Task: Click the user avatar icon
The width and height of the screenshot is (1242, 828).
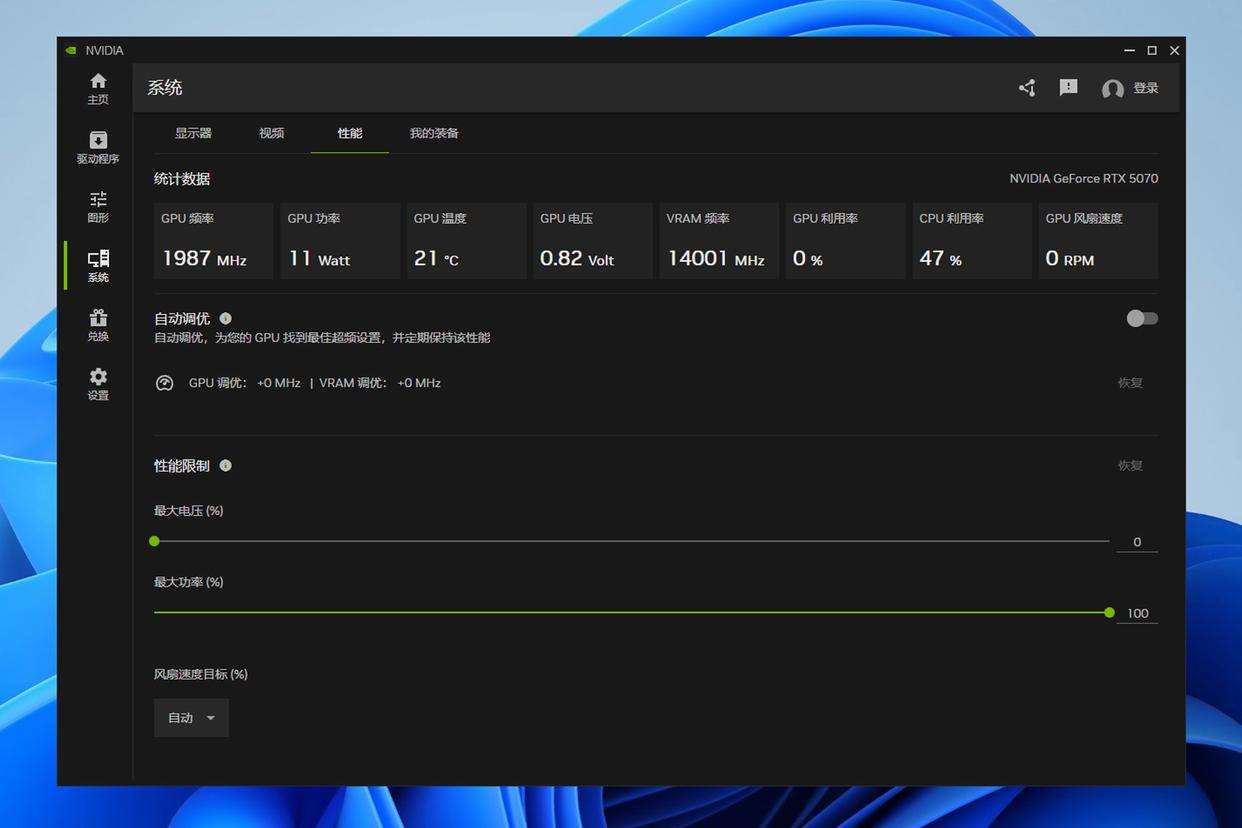Action: coord(1113,89)
